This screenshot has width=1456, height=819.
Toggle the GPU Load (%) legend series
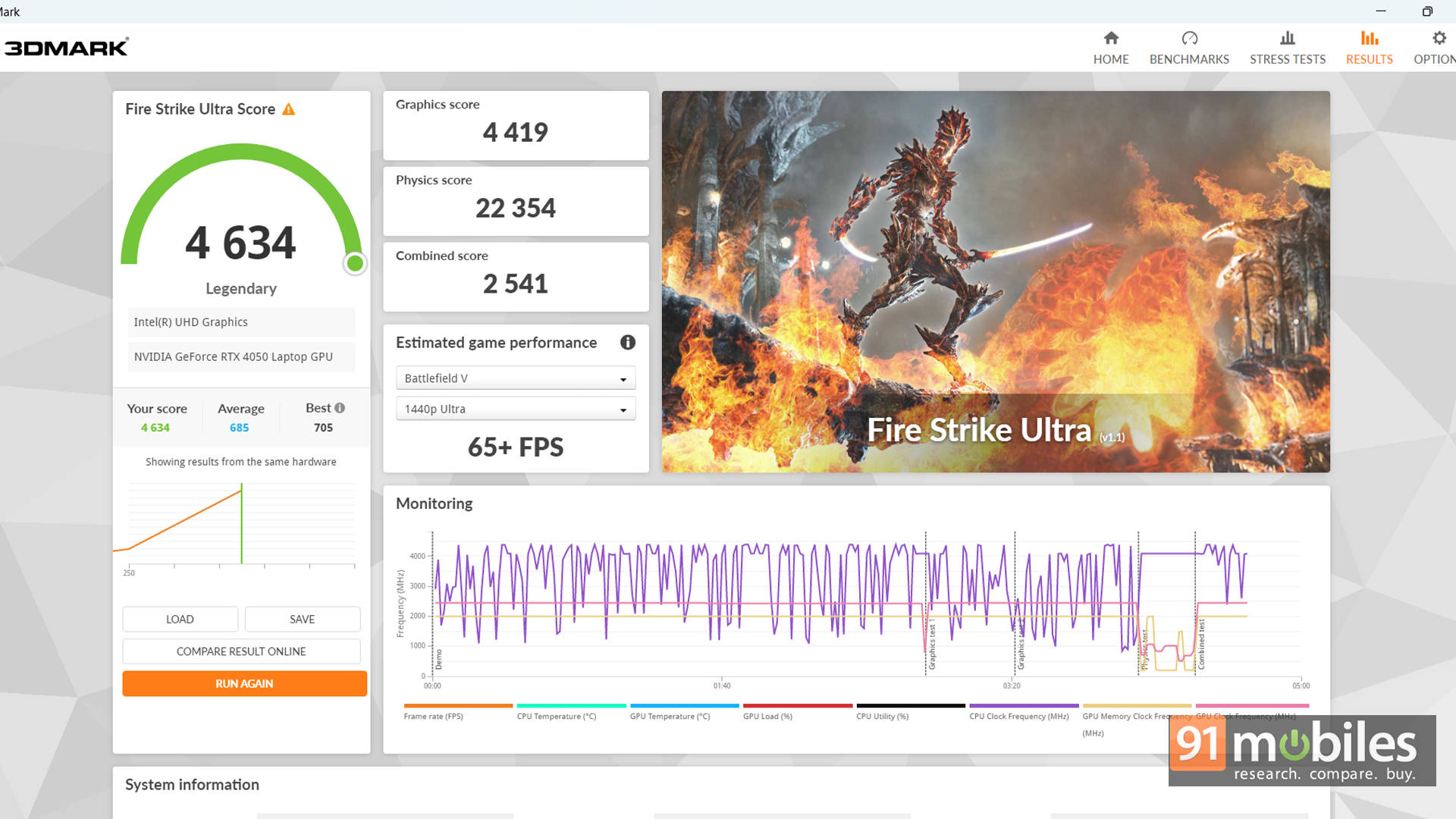(767, 716)
